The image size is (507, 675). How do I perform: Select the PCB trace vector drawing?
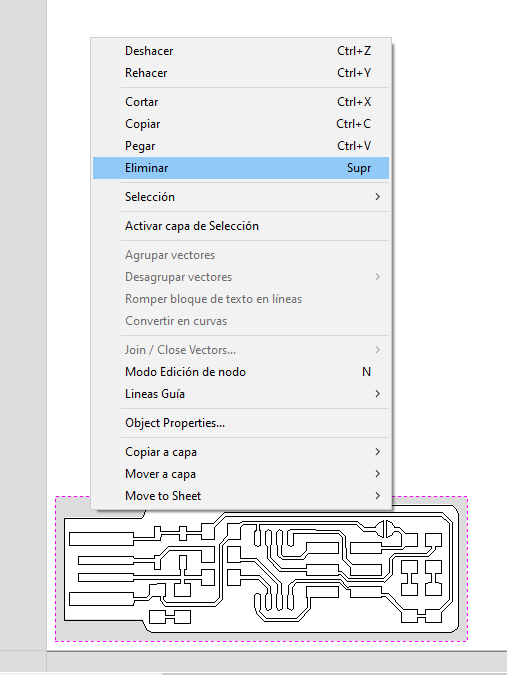point(261,569)
